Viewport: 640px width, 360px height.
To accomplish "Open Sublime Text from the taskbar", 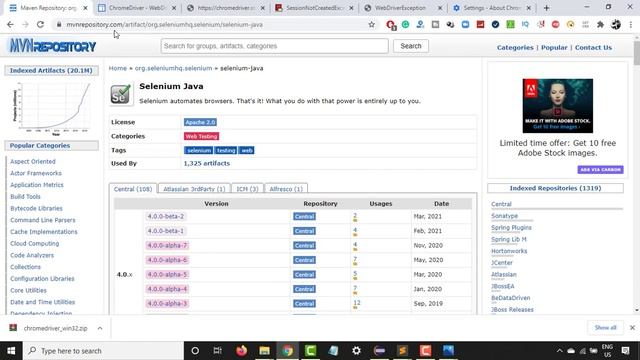I will [x=402, y=351].
